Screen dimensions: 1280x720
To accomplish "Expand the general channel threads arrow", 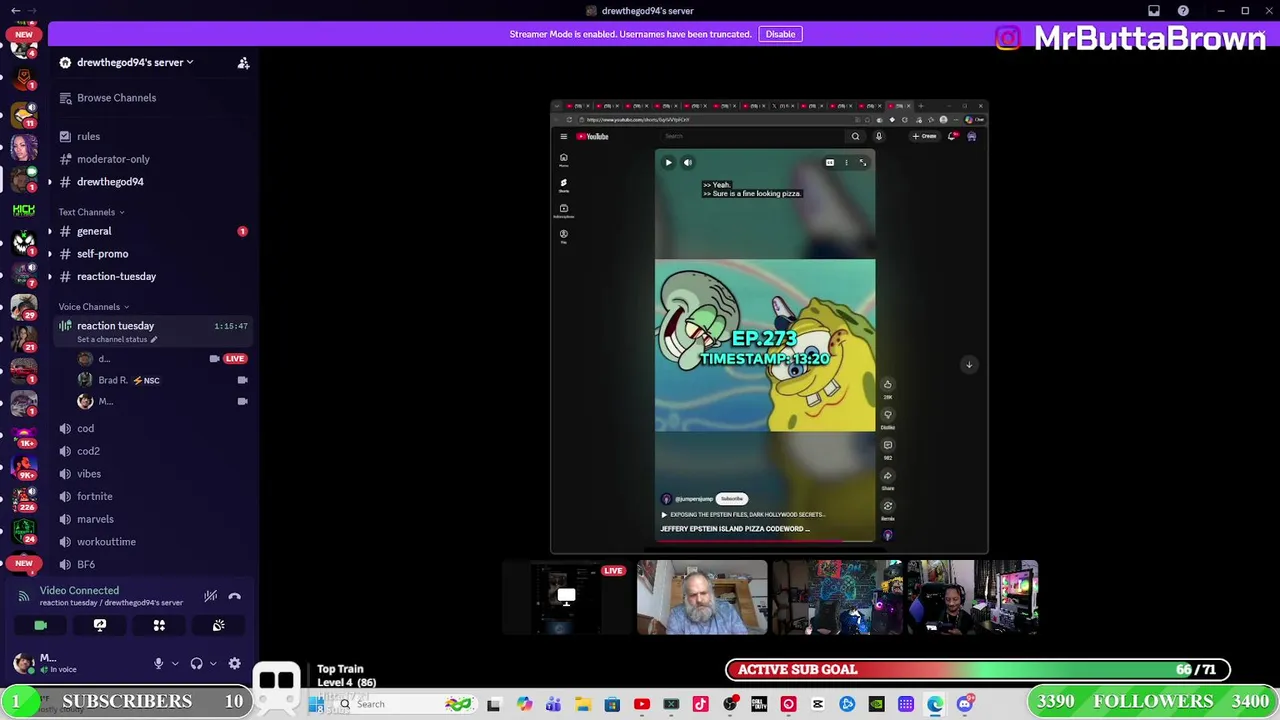I will pyautogui.click(x=50, y=231).
